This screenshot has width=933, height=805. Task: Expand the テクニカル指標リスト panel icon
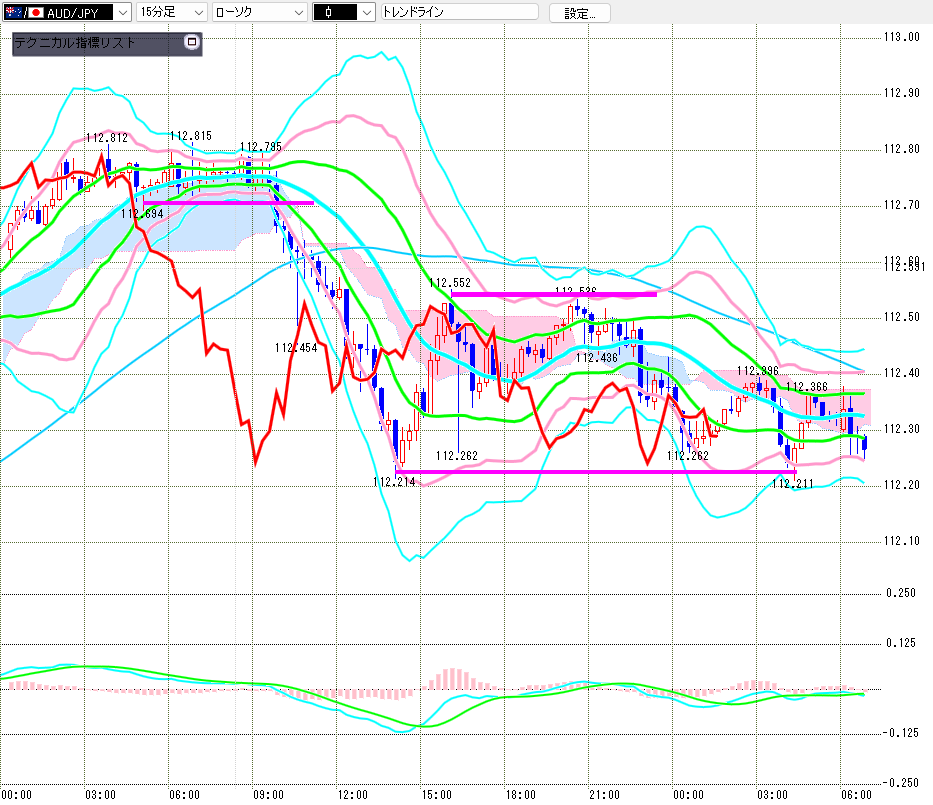(x=192, y=42)
